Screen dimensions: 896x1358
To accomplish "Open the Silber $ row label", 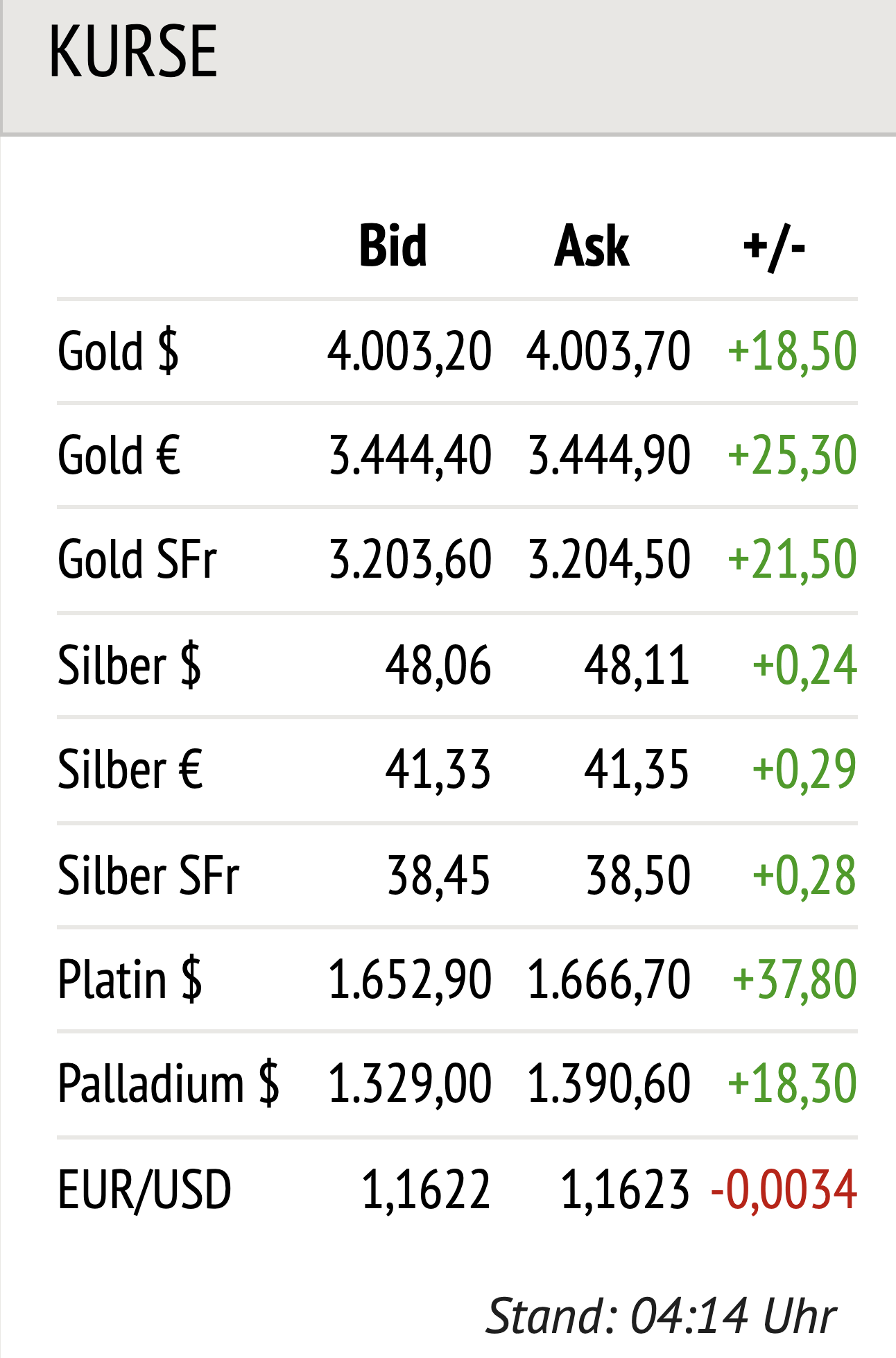I will click(x=130, y=665).
